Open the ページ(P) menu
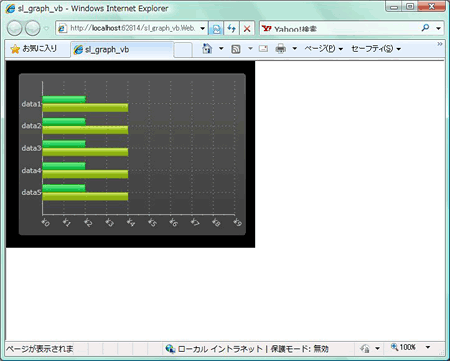450x361 pixels. click(x=323, y=49)
